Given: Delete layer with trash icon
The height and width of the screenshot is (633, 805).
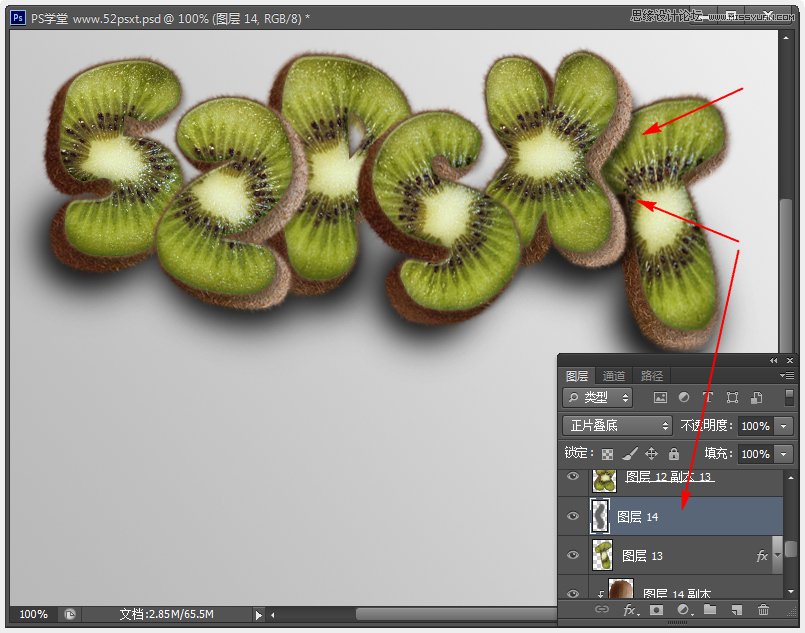Looking at the screenshot, I should tap(763, 609).
